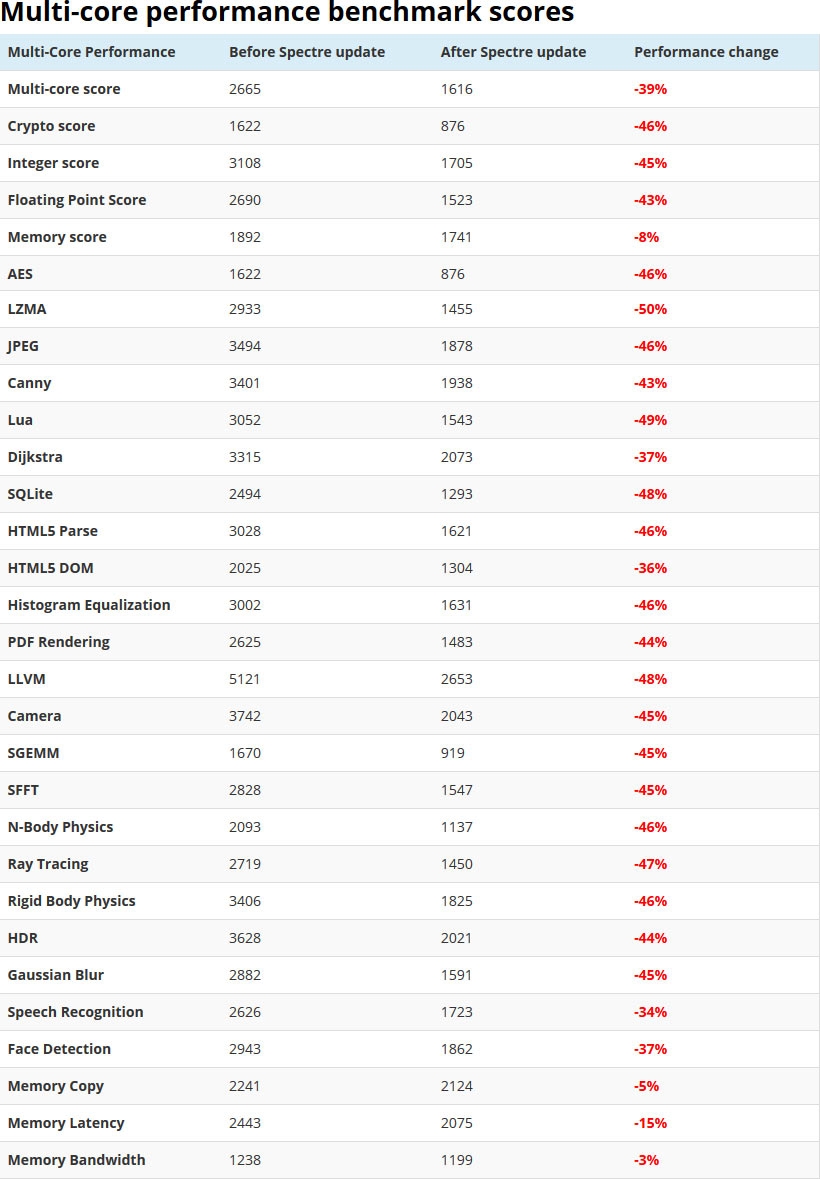This screenshot has height=1179, width=820.
Task: Click the LLVM before-update score 5121
Action: click(x=245, y=679)
